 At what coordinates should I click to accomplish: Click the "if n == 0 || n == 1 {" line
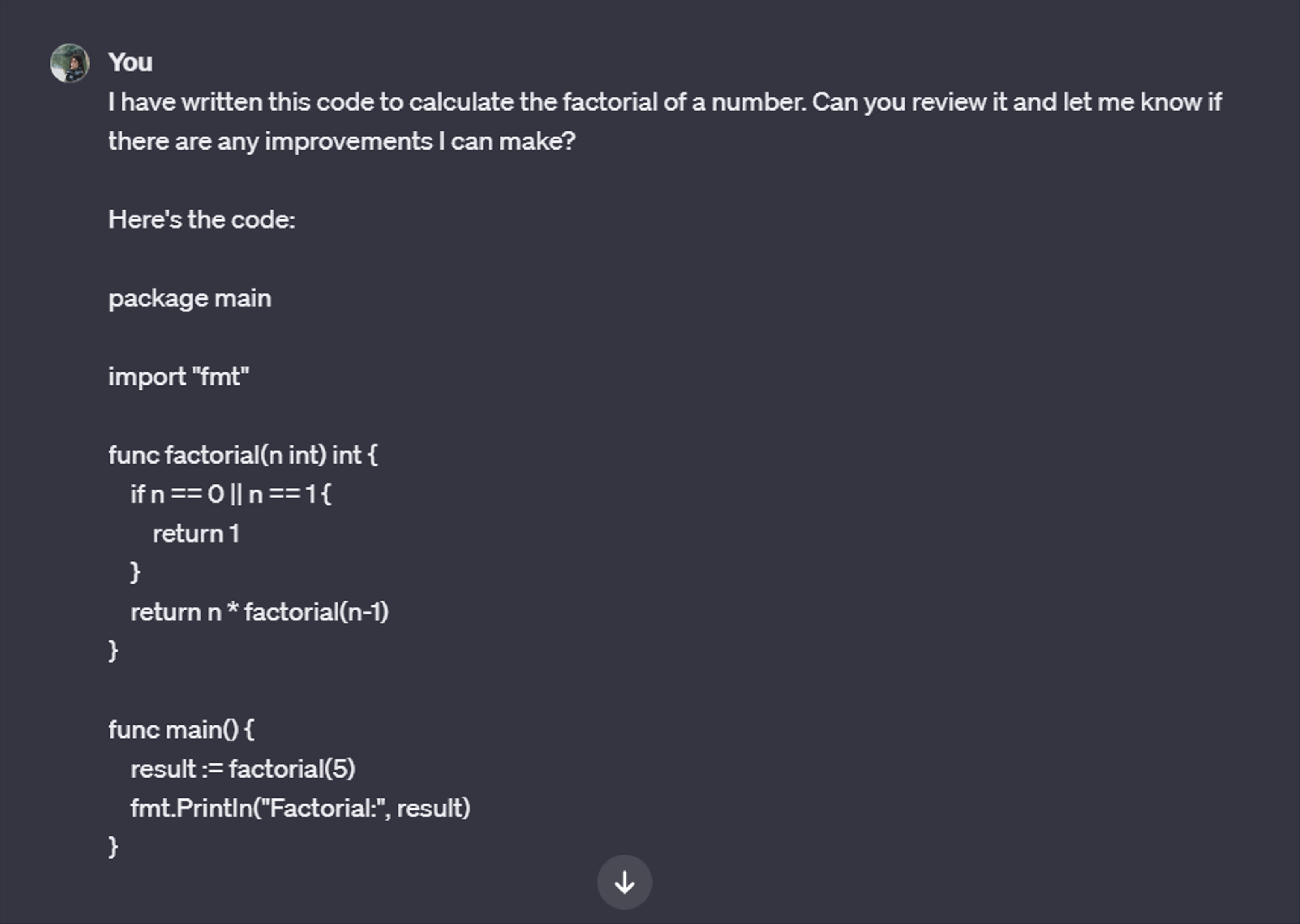click(x=230, y=494)
